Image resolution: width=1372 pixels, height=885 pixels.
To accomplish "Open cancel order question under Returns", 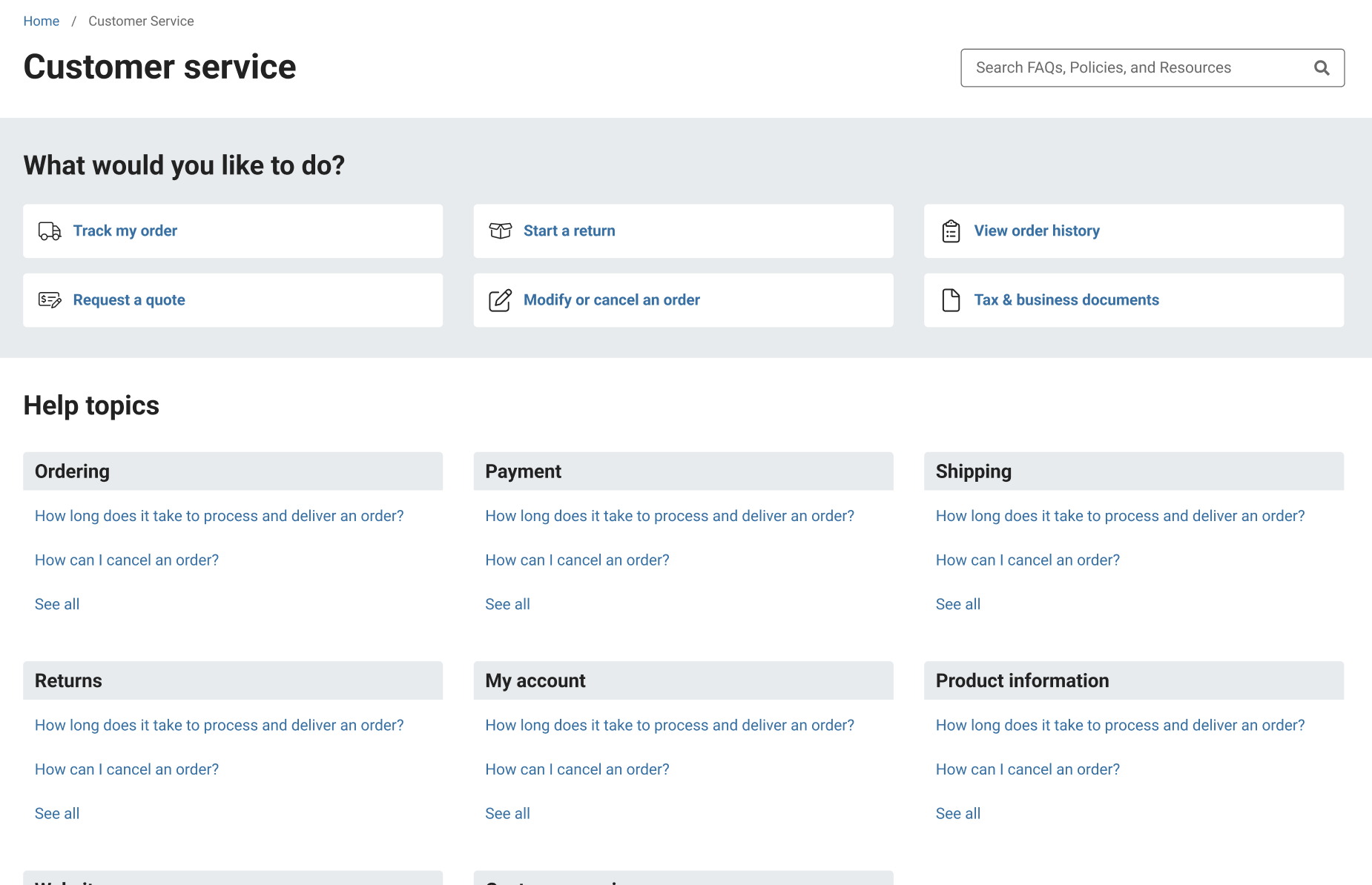I will [x=127, y=769].
